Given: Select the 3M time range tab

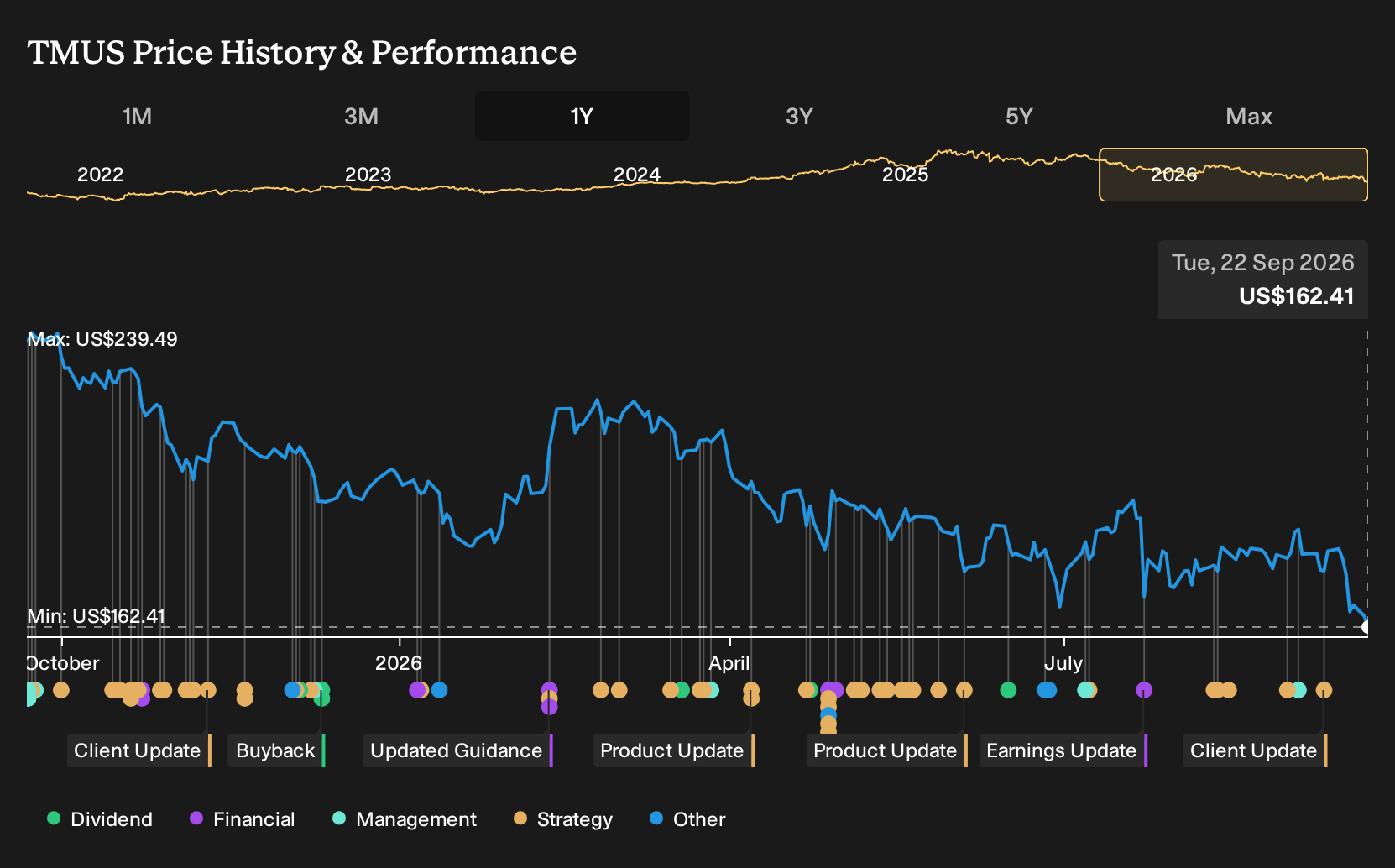Looking at the screenshot, I should pyautogui.click(x=361, y=116).
